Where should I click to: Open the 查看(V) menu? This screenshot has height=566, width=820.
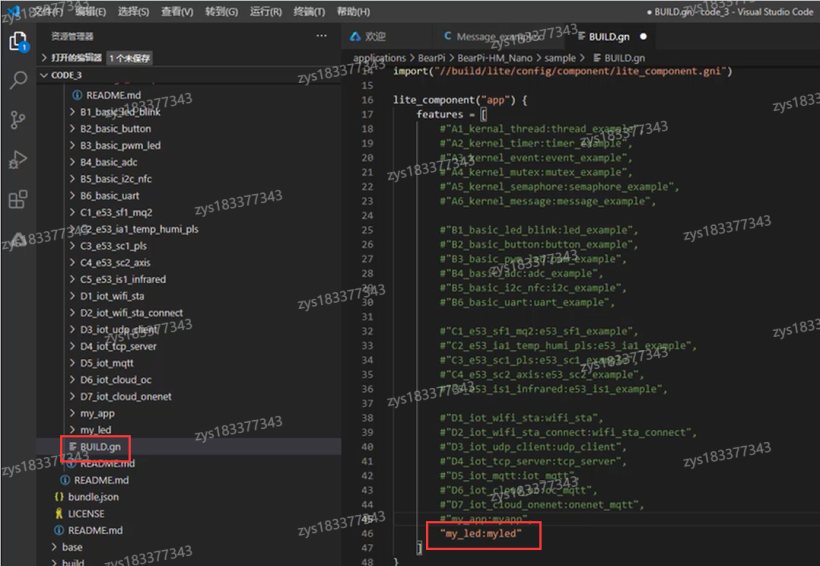coord(177,12)
